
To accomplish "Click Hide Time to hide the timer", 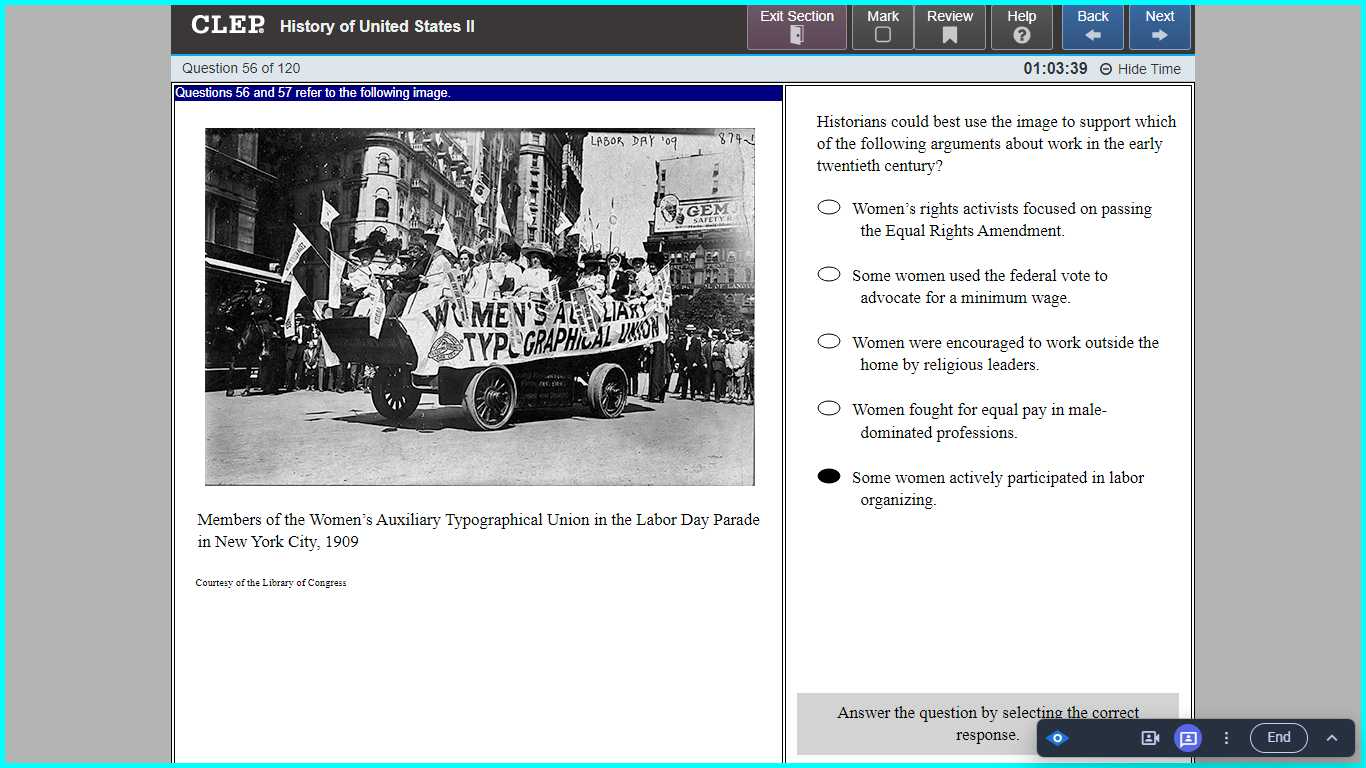I will [1140, 69].
